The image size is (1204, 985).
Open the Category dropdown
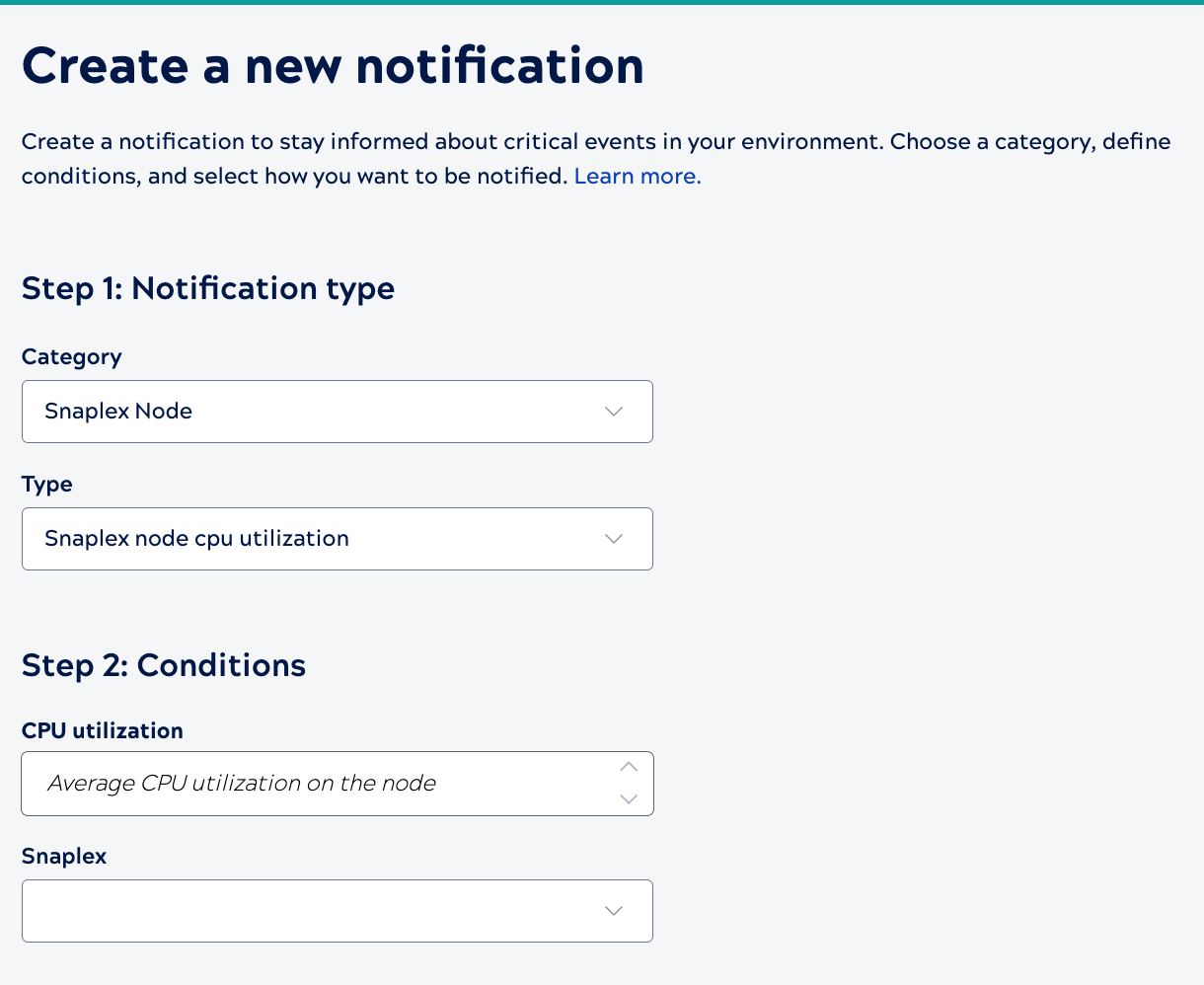click(x=337, y=412)
